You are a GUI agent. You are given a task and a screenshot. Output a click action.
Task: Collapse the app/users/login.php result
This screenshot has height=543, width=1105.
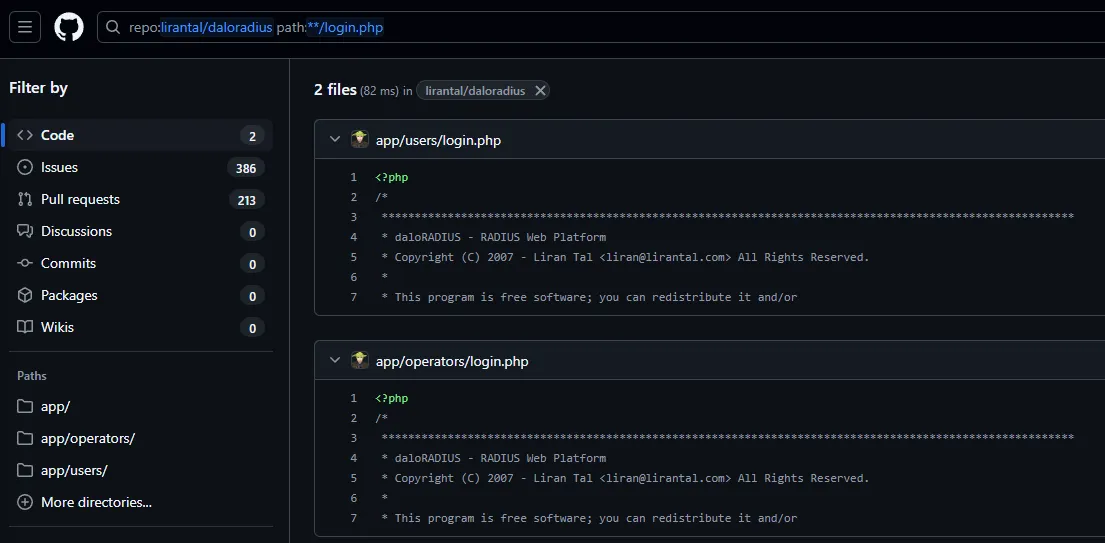click(335, 139)
